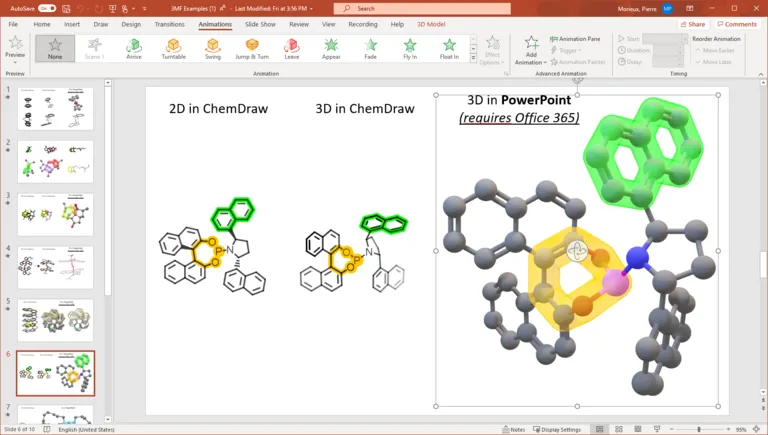Switch to Slide Sorter view icon
Image resolution: width=768 pixels, height=435 pixels.
(x=619, y=429)
